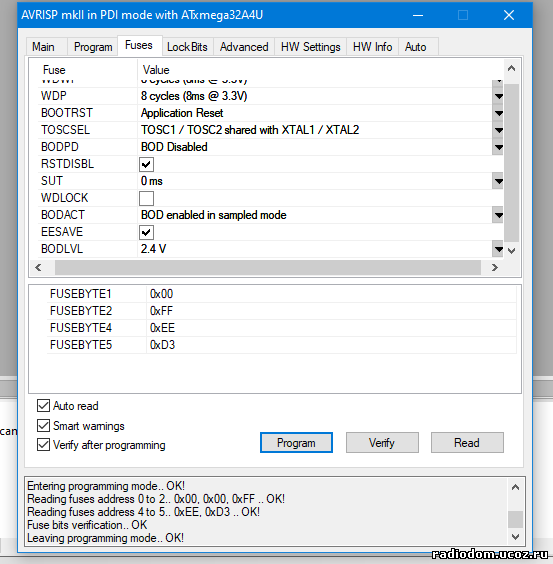
Task: Toggle the RSTDISBL fuse checkbox
Action: [x=146, y=164]
